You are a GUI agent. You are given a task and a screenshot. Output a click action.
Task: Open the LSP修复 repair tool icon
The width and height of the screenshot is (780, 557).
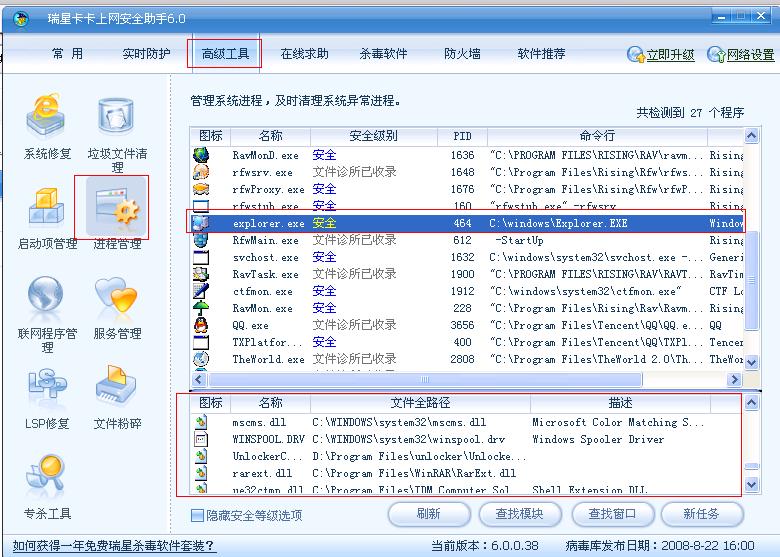coord(47,386)
